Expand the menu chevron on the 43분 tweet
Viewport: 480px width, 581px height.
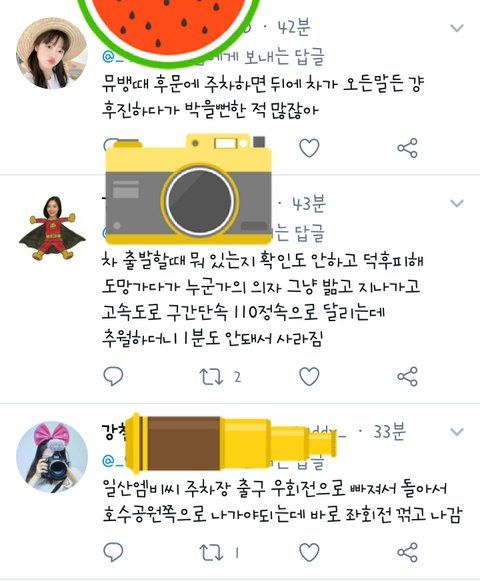point(457,203)
